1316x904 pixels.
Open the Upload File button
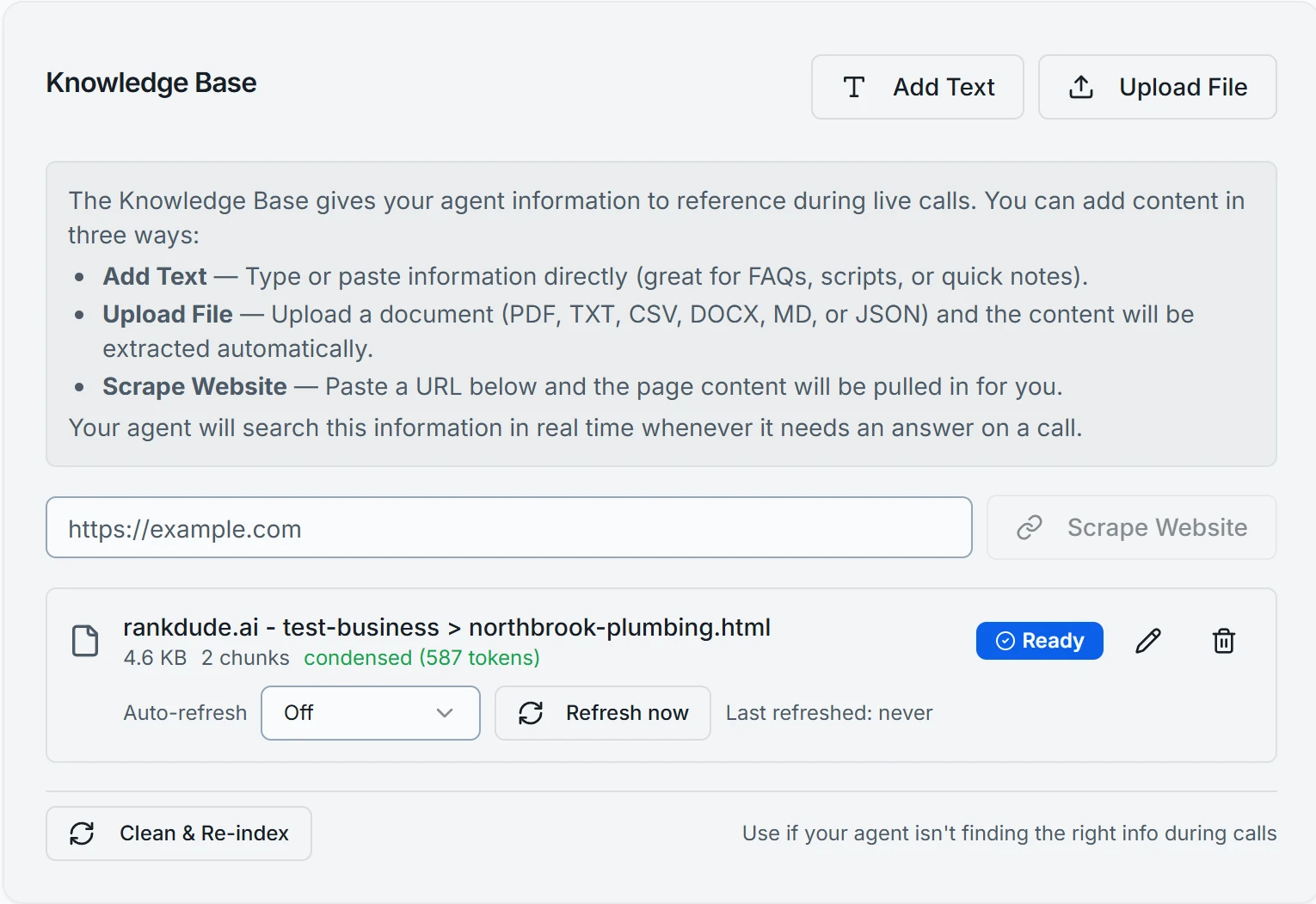[x=1157, y=87]
